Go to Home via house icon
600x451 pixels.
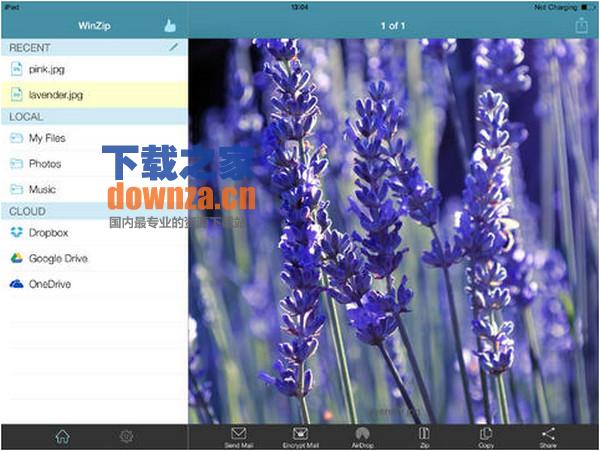point(63,436)
